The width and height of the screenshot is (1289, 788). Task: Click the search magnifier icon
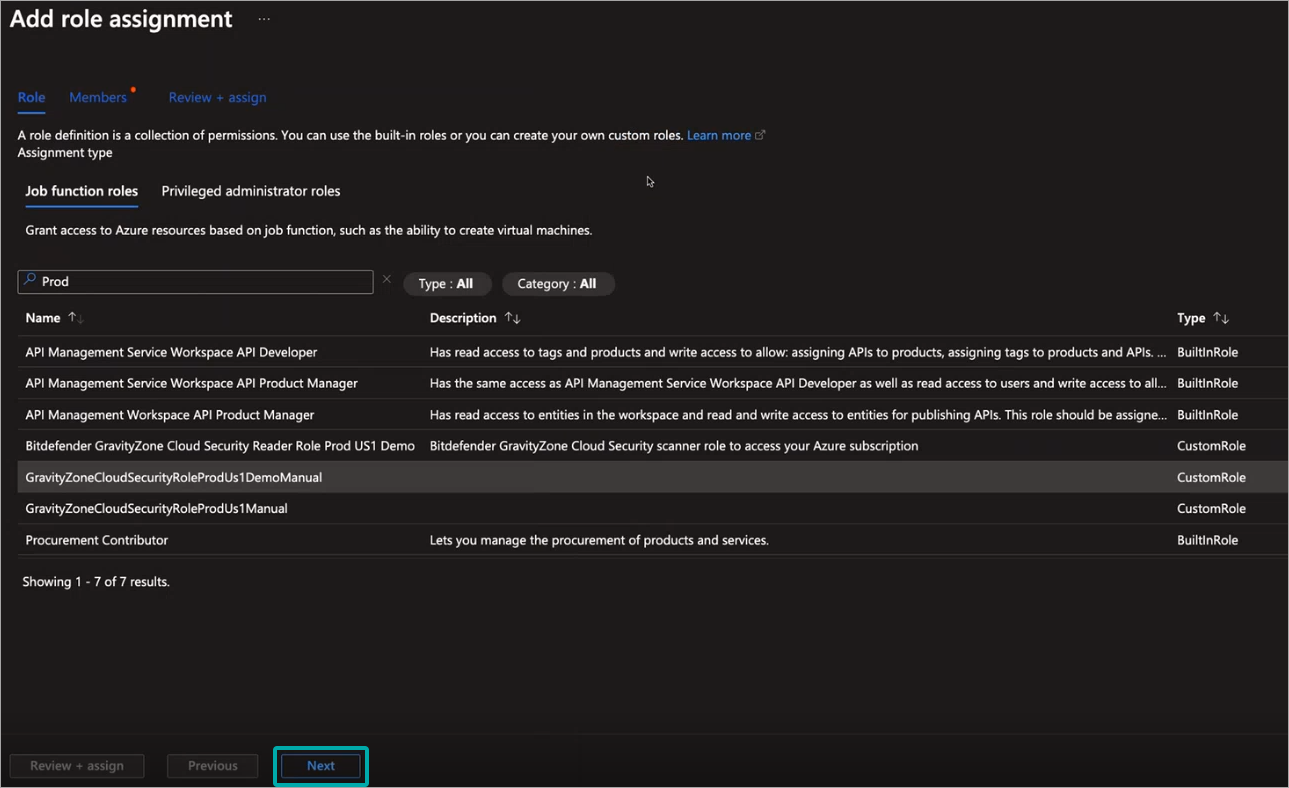coord(30,281)
